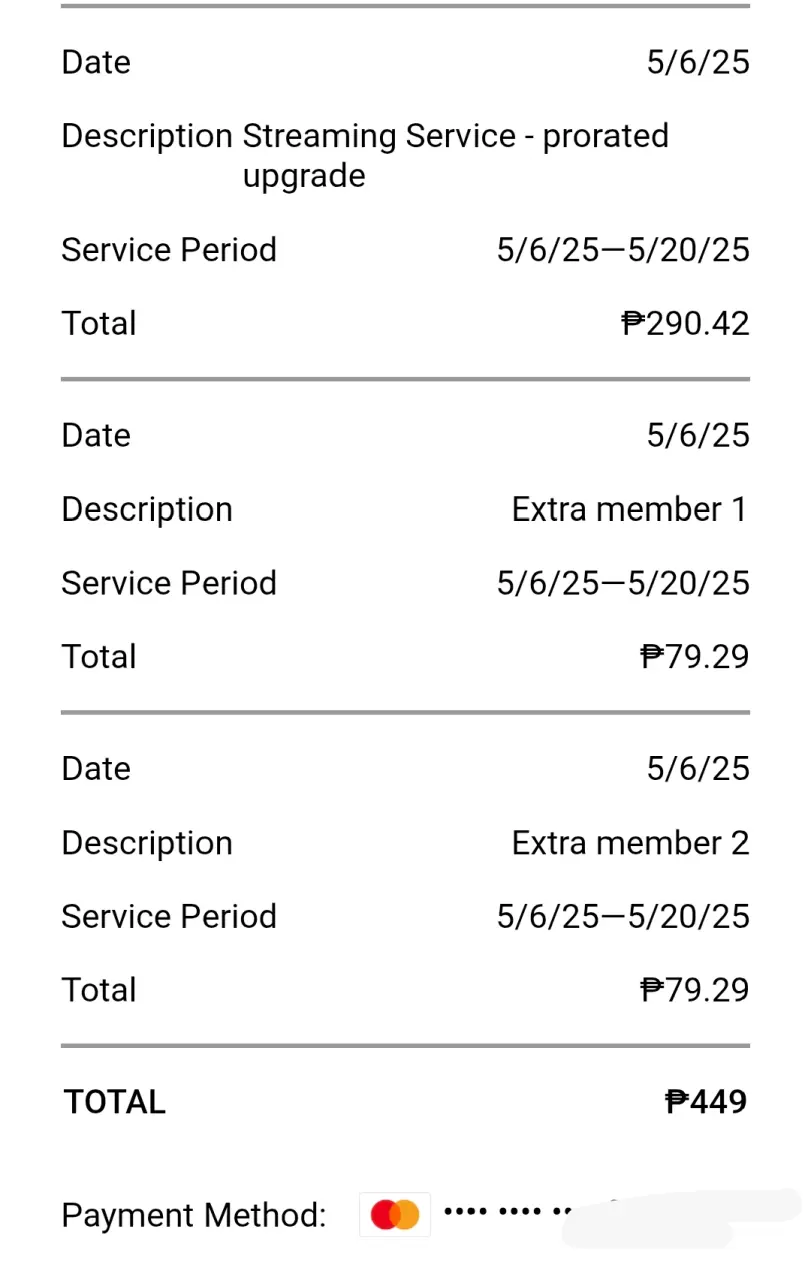This screenshot has width=811, height=1280.
Task: Click the Service Period label under Extra member 2
Action: (x=169, y=916)
